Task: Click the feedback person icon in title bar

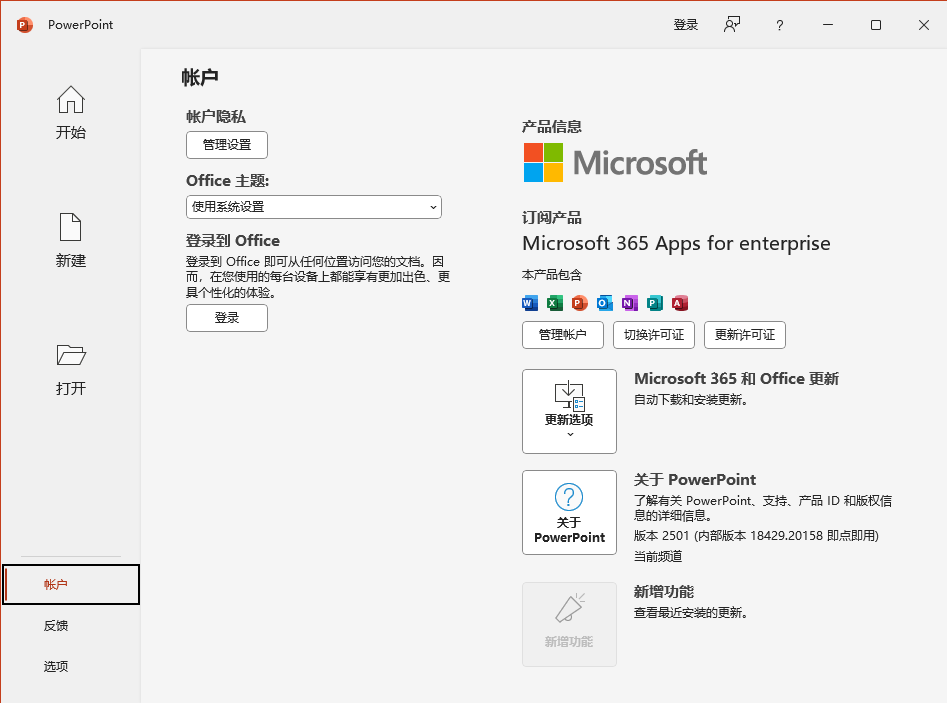Action: click(732, 25)
